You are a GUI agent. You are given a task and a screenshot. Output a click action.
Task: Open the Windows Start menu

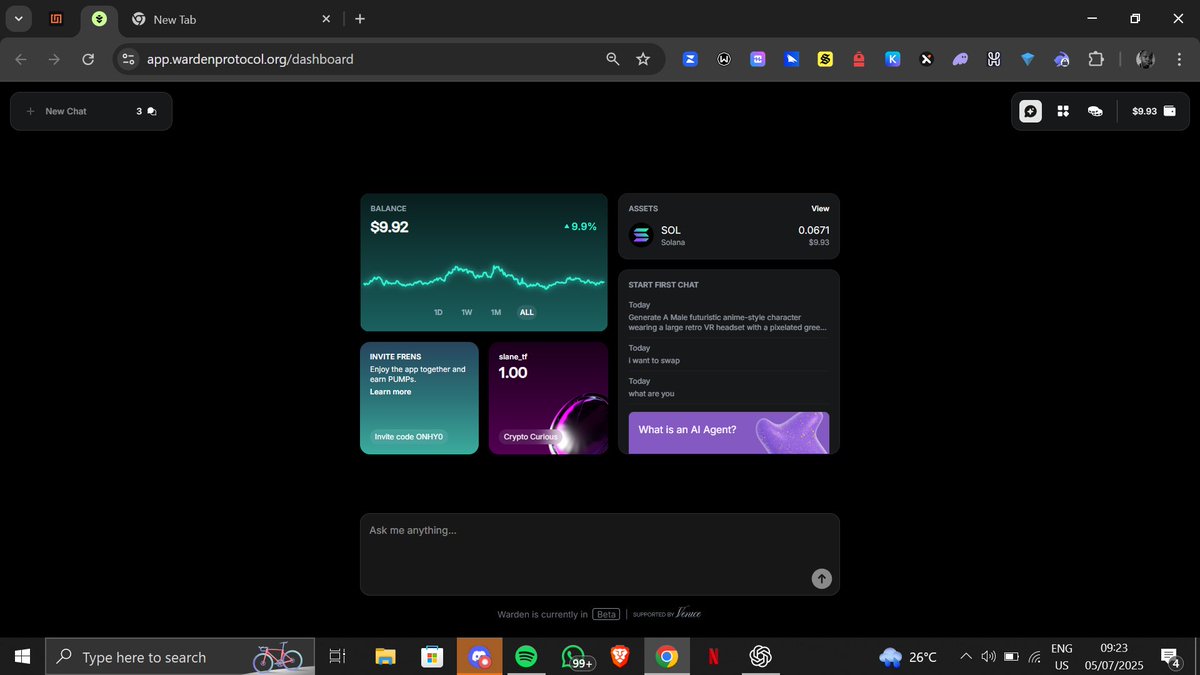click(x=22, y=657)
